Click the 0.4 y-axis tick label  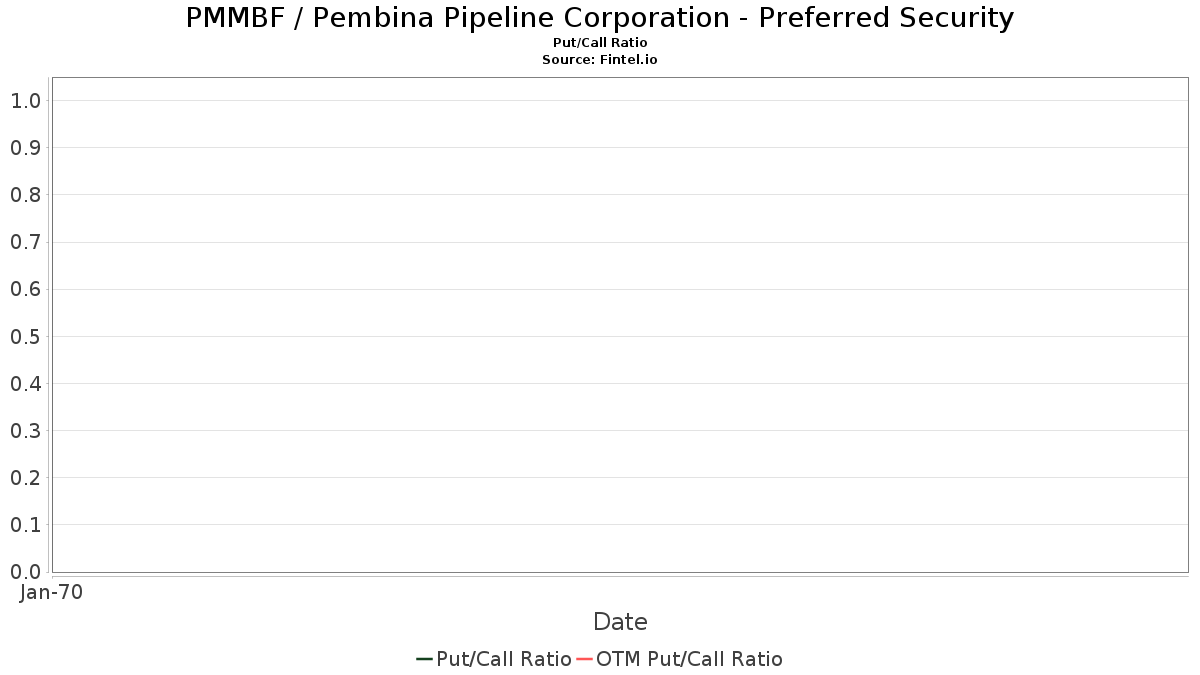point(25,383)
